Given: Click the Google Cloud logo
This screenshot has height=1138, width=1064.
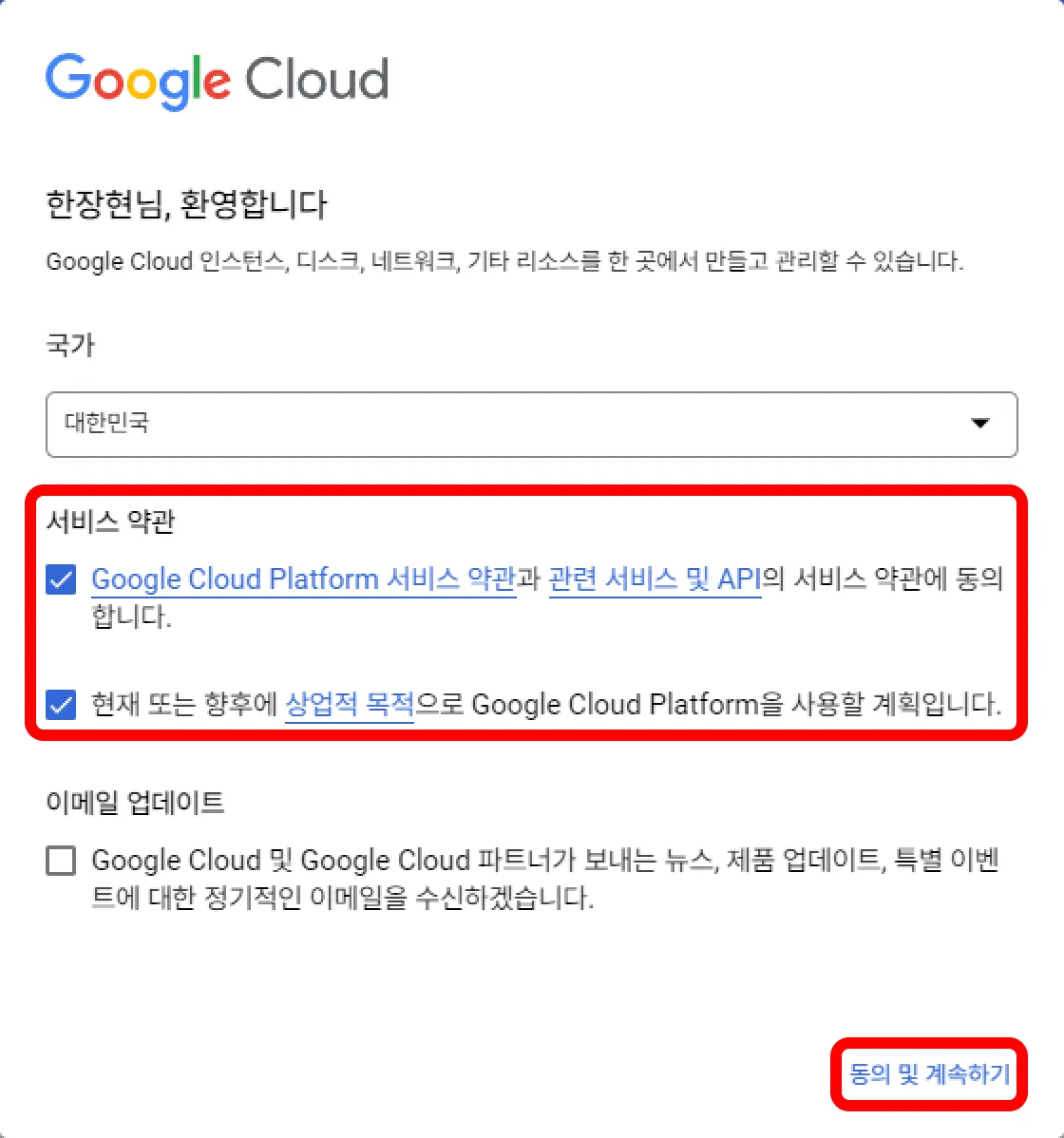Looking at the screenshot, I should [x=217, y=81].
